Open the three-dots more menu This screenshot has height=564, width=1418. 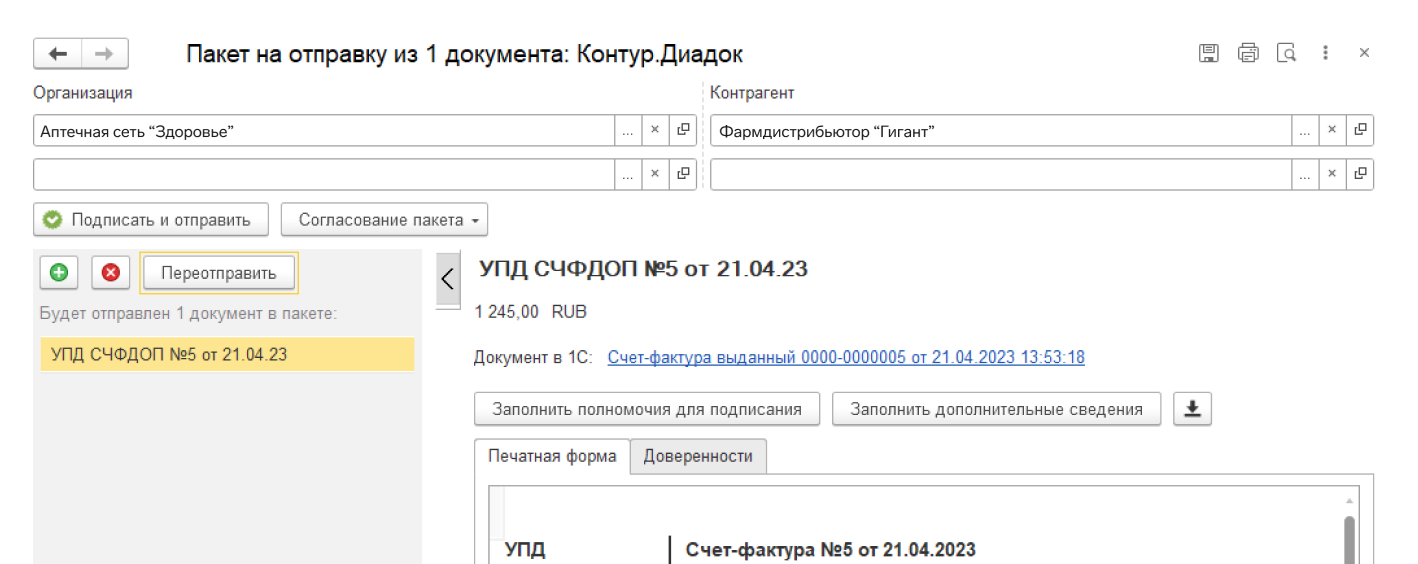tap(1325, 54)
